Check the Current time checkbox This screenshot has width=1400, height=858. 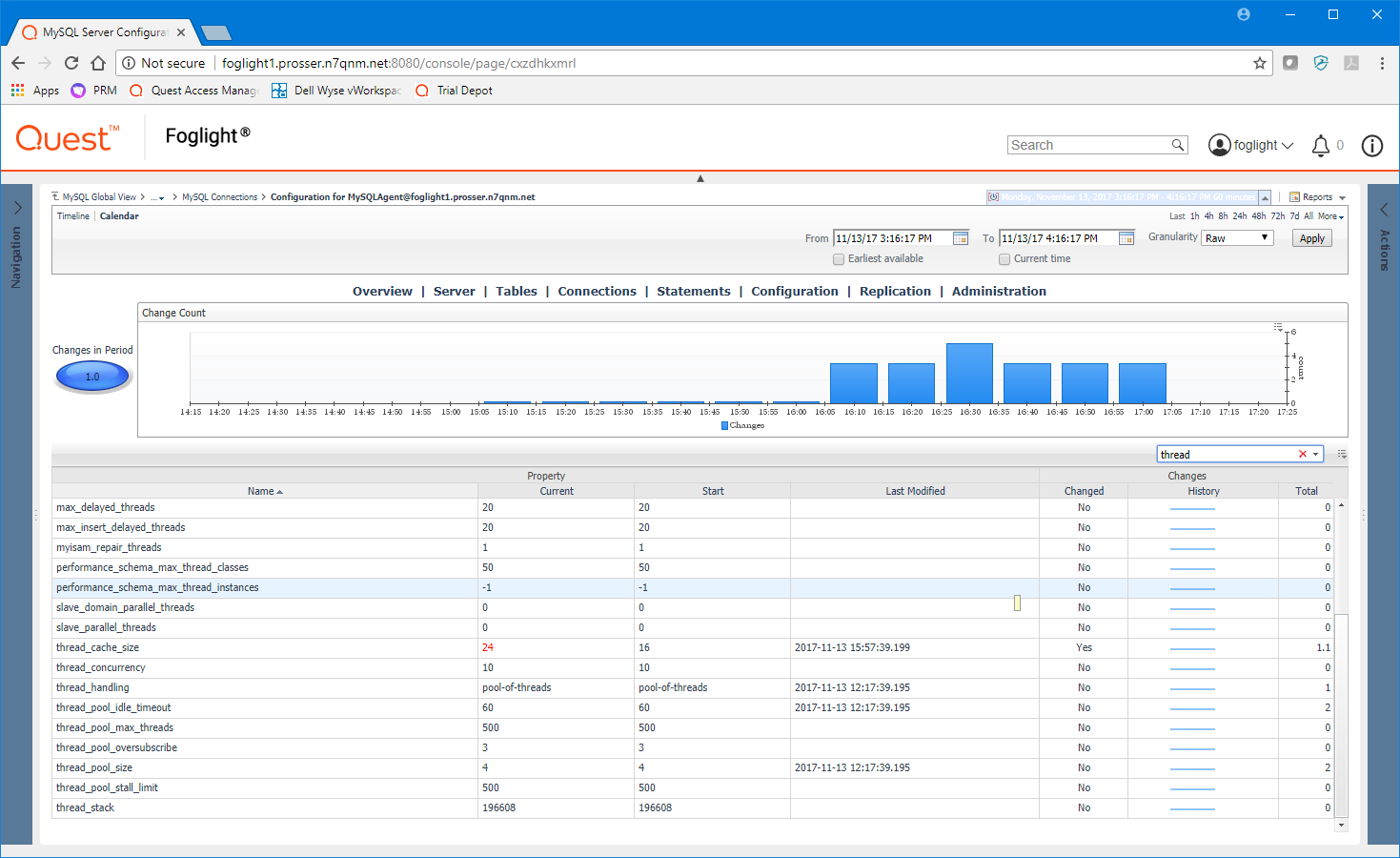[x=1004, y=259]
